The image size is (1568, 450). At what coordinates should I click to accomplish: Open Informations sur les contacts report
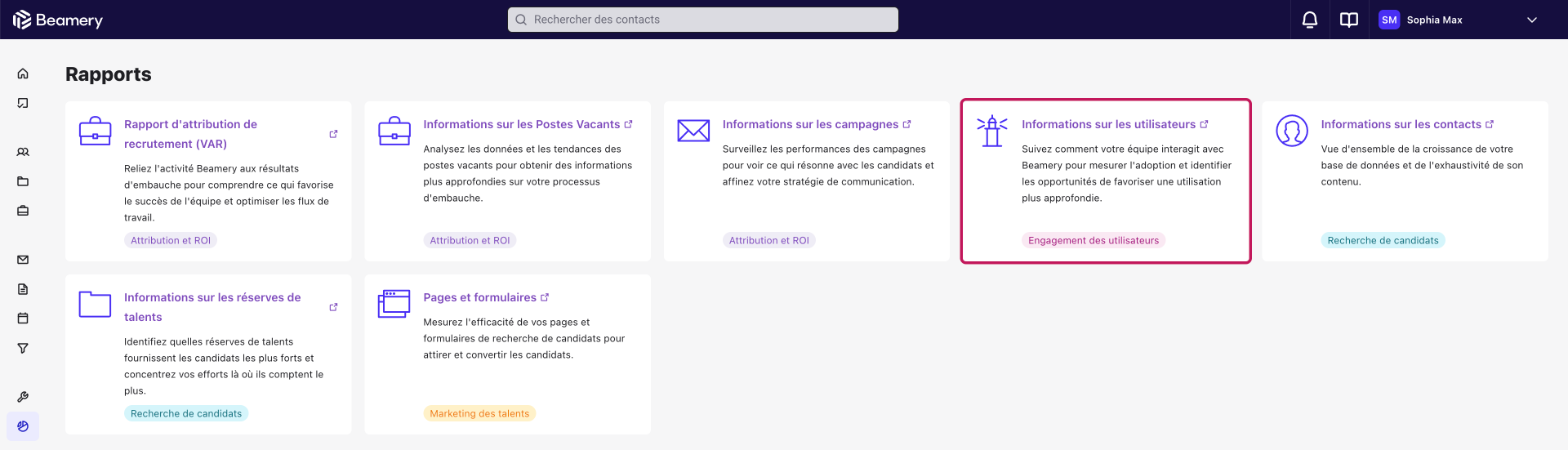pos(1401,124)
